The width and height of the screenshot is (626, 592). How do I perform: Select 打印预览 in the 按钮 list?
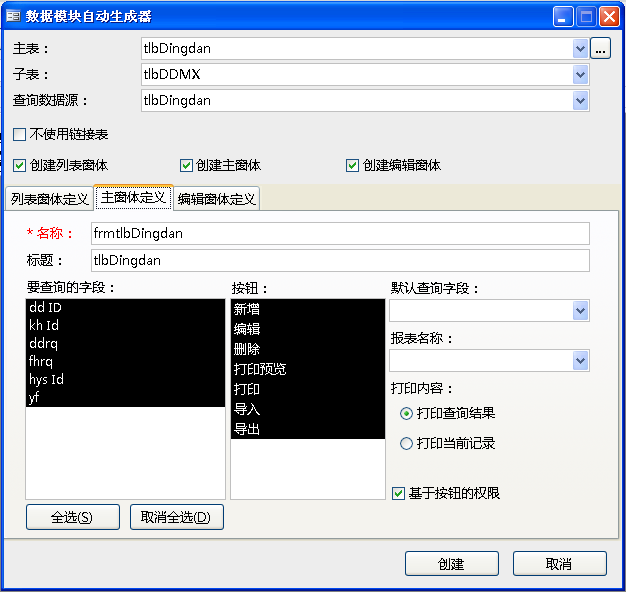308,369
